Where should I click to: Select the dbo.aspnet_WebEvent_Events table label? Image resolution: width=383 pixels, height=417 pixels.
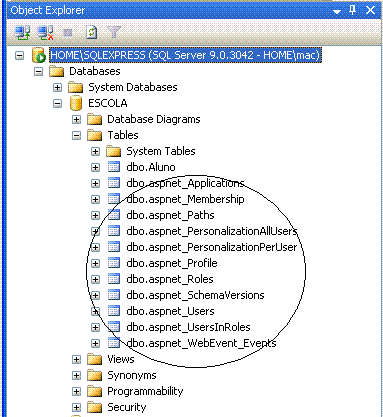click(x=201, y=343)
